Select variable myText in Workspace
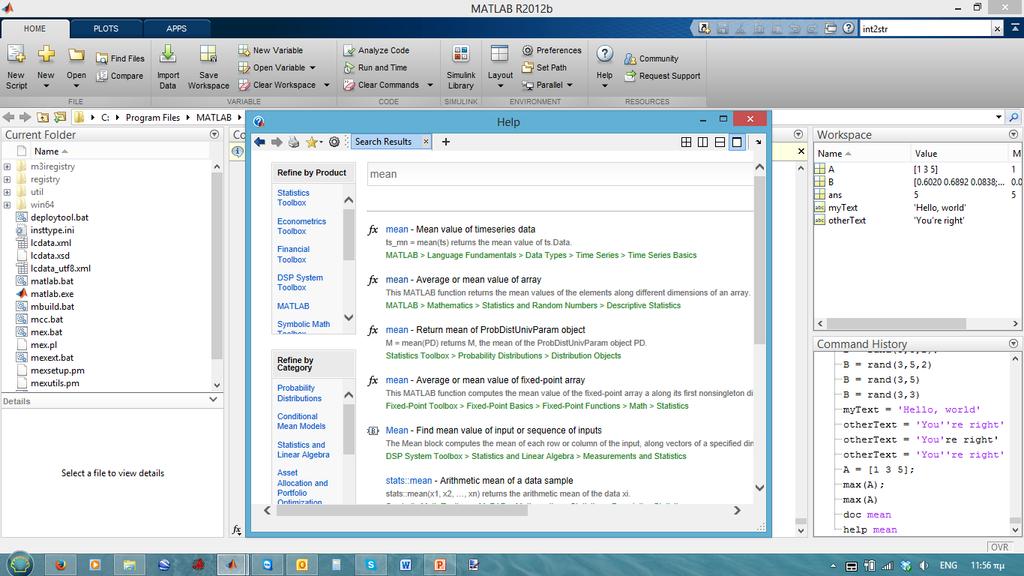This screenshot has height=576, width=1024. [842, 208]
